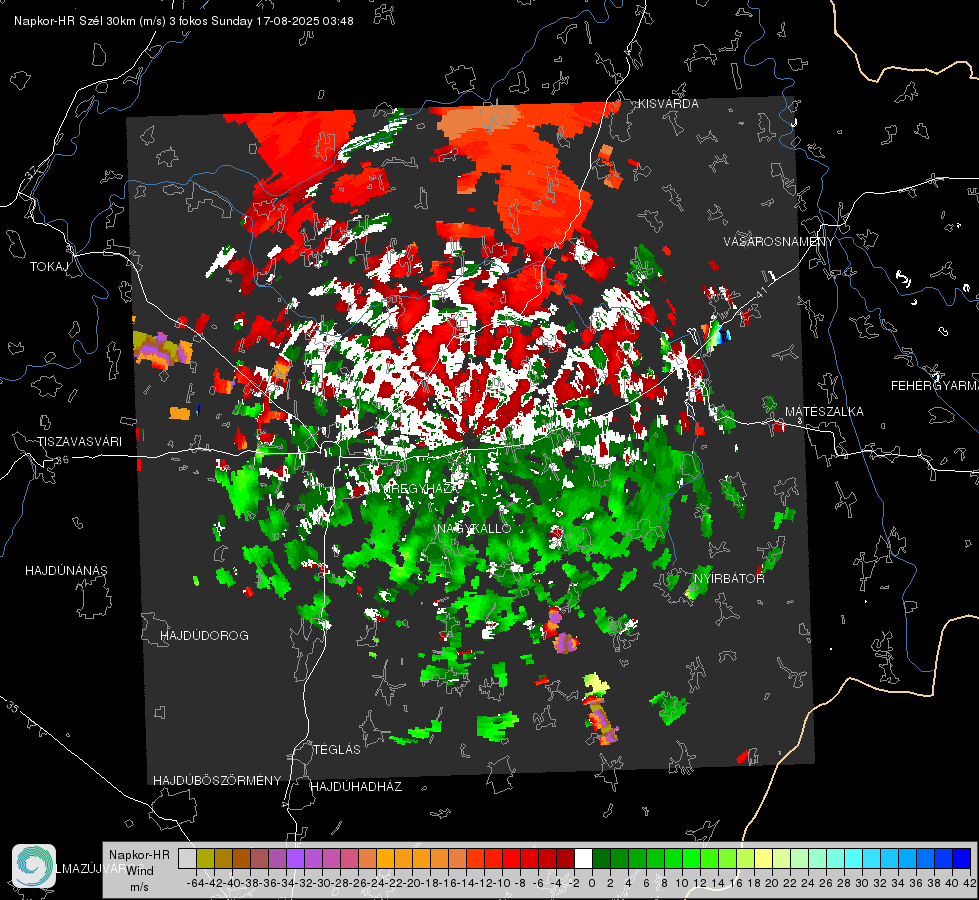Click the -10 legend value
The image size is (979, 900).
click(x=501, y=883)
